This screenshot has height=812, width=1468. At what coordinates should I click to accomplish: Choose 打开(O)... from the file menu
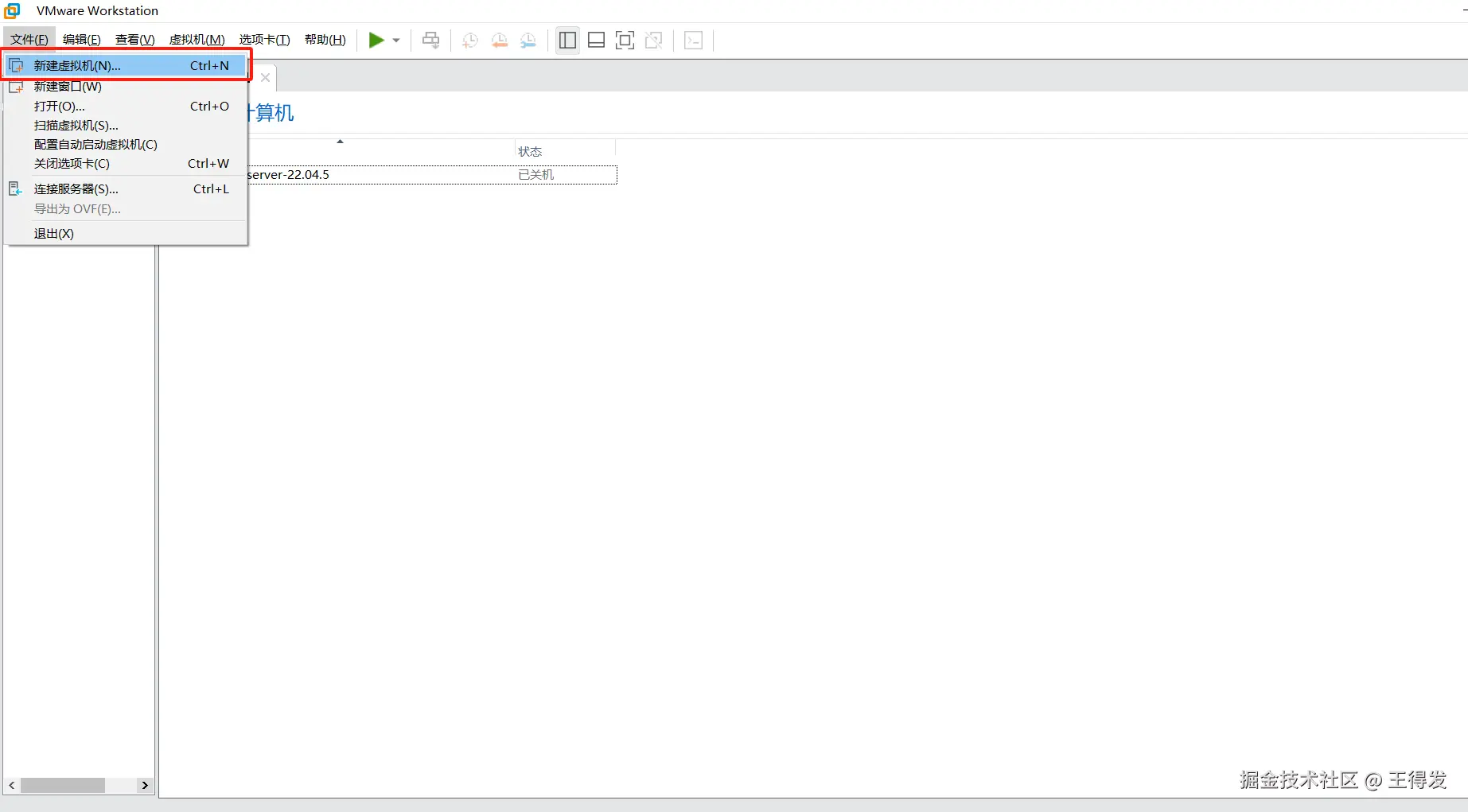coord(126,106)
